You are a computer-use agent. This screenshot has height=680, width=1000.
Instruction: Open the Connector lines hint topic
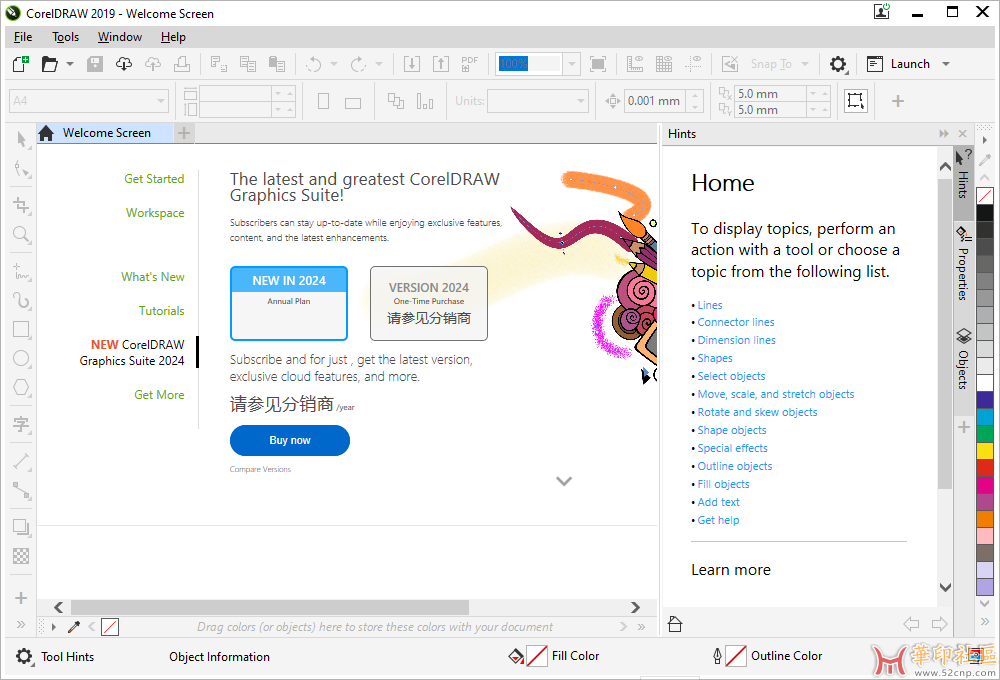(x=736, y=322)
